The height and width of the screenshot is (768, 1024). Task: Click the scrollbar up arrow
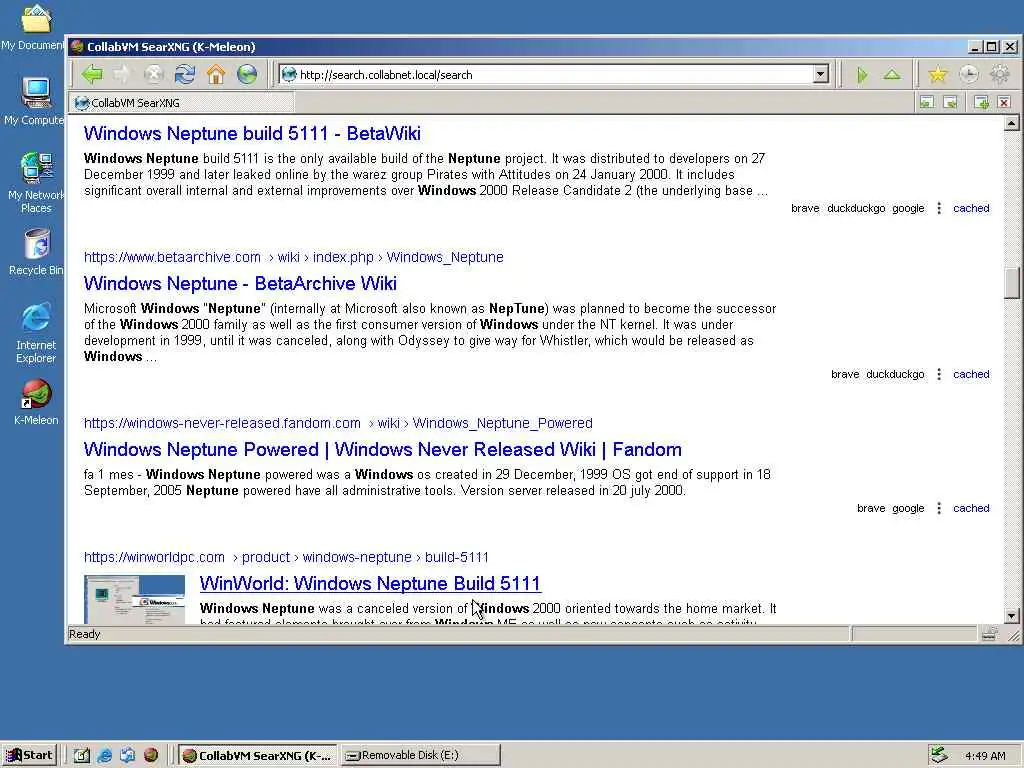[1012, 123]
